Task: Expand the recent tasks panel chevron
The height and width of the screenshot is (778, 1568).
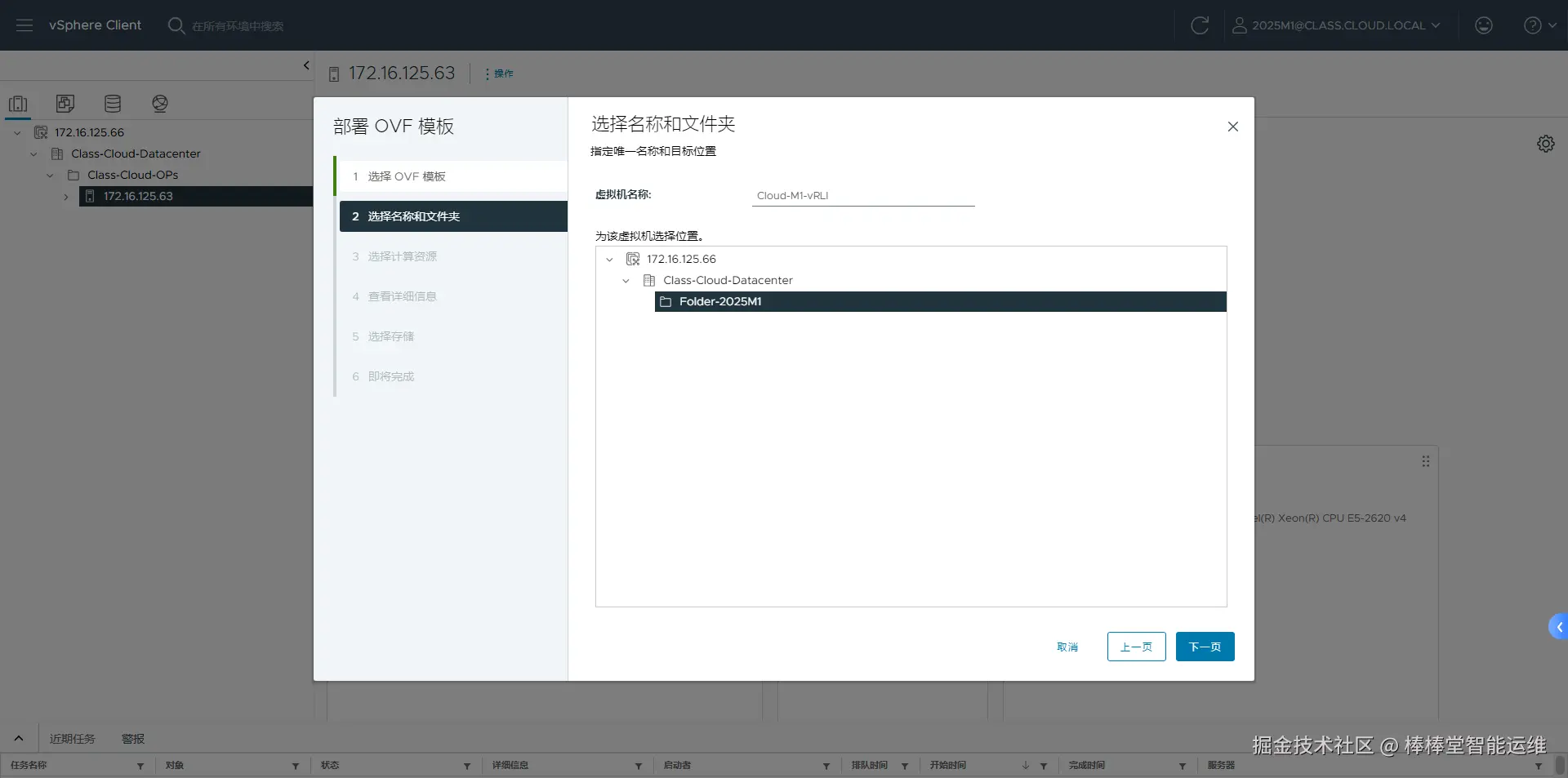Action: point(19,738)
